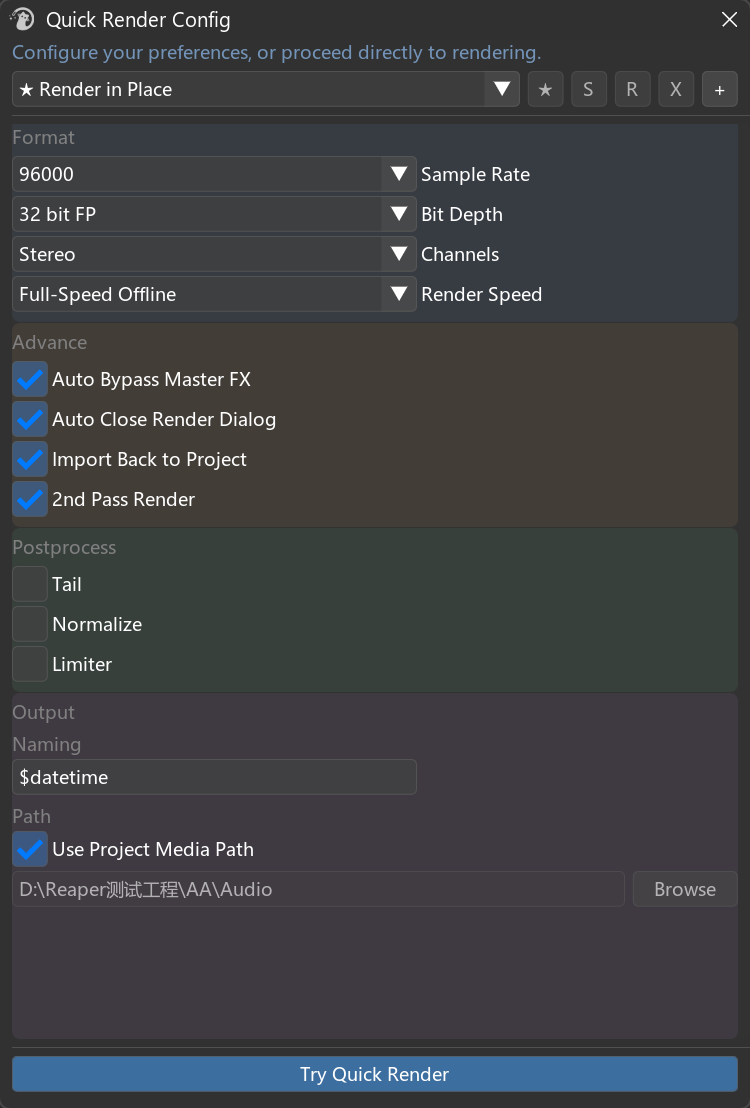Close the Quick Render Config window
750x1108 pixels.
pyautogui.click(x=730, y=19)
